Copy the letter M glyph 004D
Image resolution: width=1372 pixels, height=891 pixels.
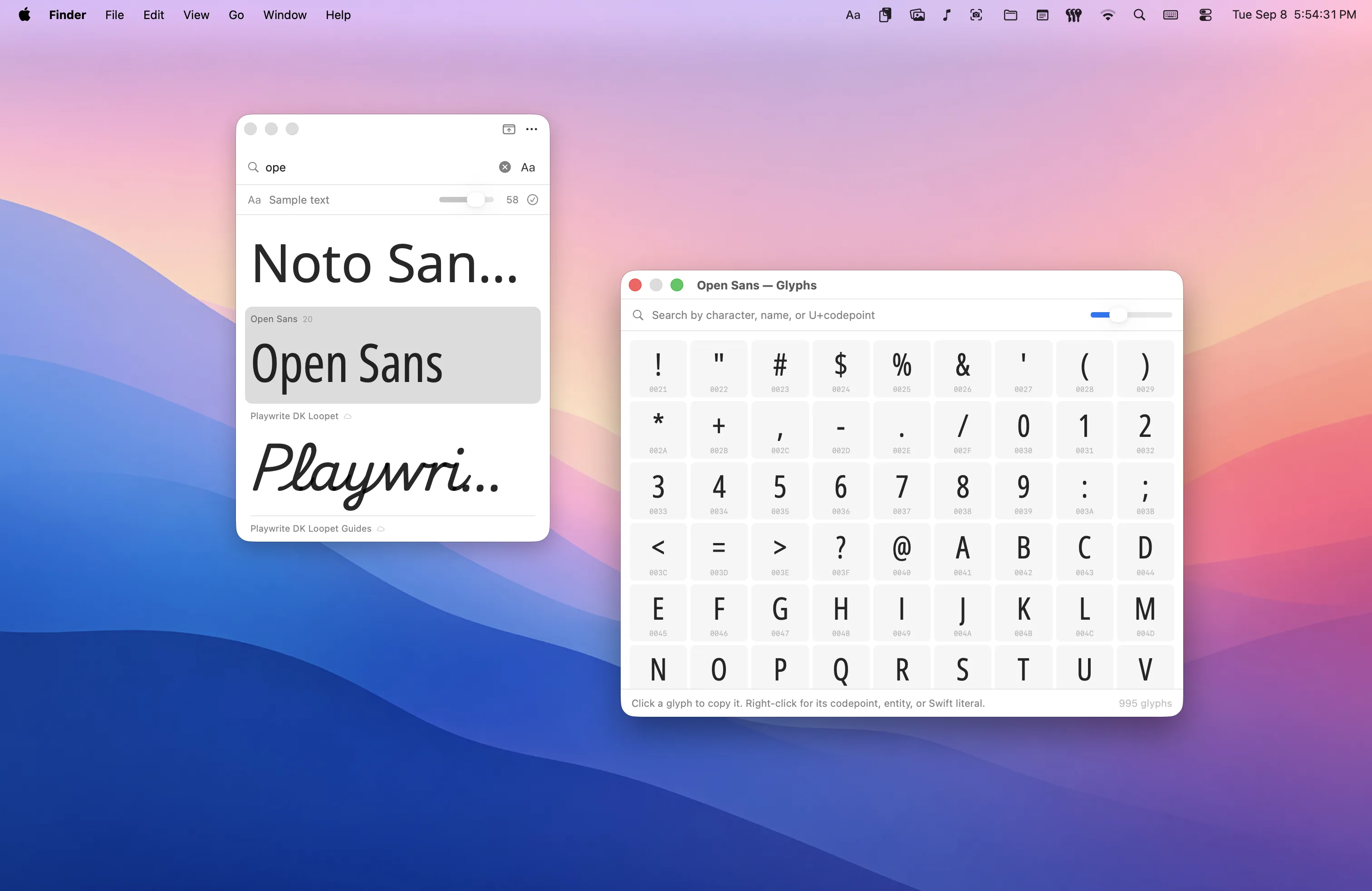click(1145, 612)
